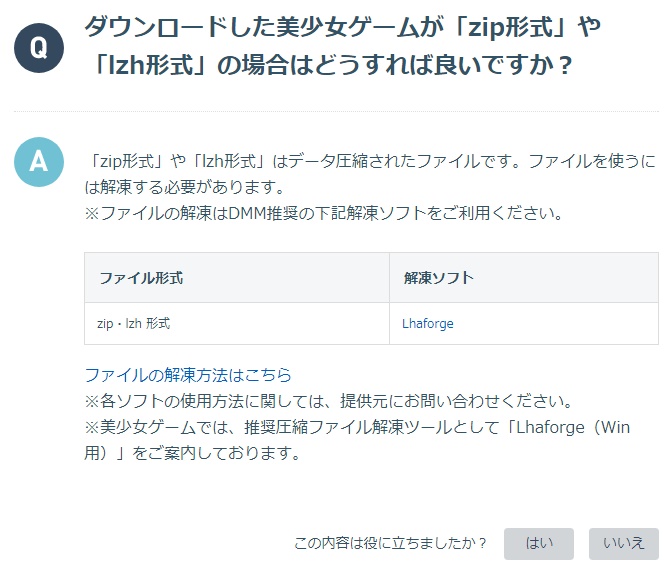Screen dimensions: 671x572
Task: Click the note beginning ※美少女ゲームでは
Action: coord(357,427)
